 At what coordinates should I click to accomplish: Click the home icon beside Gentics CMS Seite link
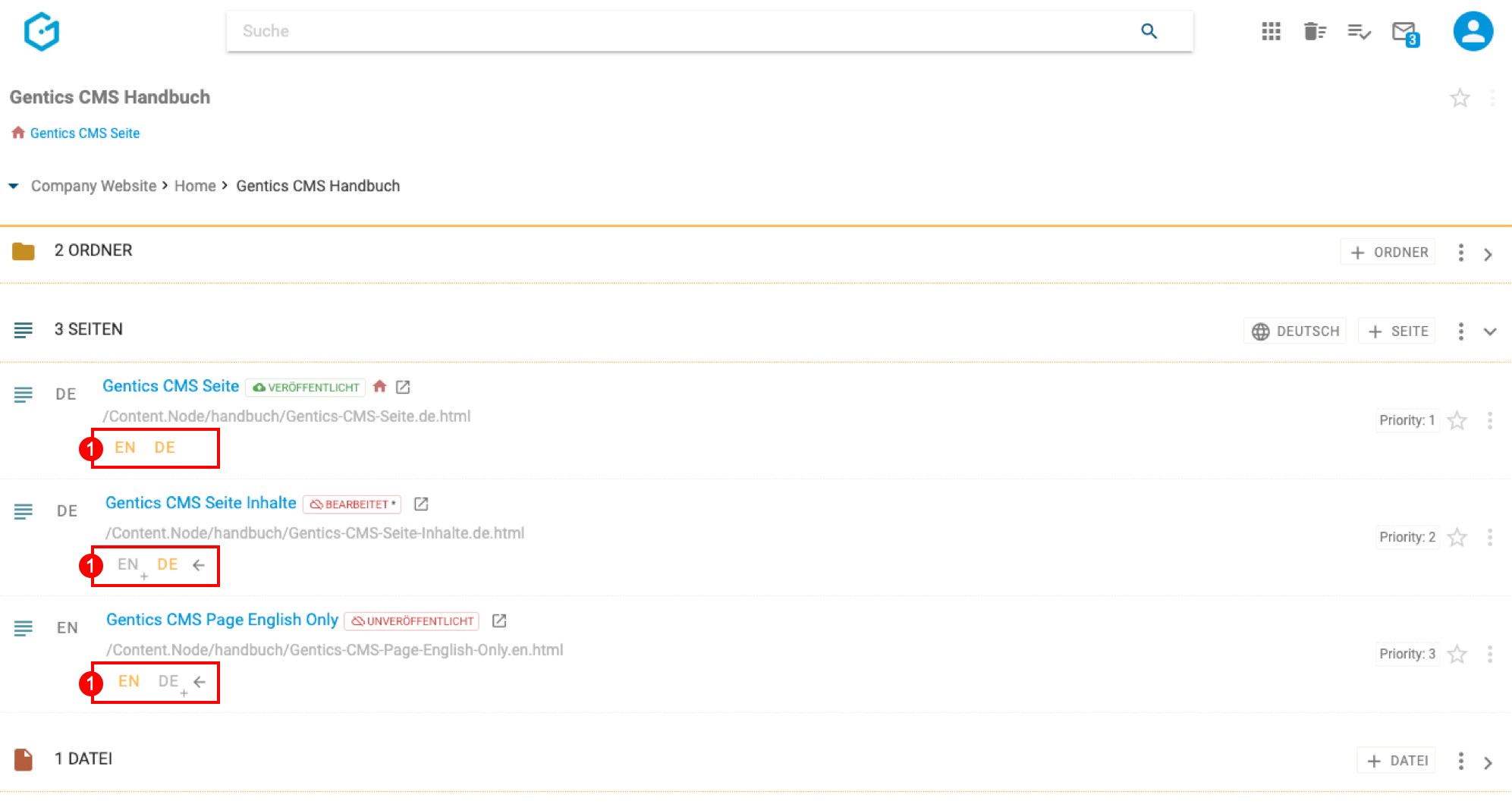[18, 133]
